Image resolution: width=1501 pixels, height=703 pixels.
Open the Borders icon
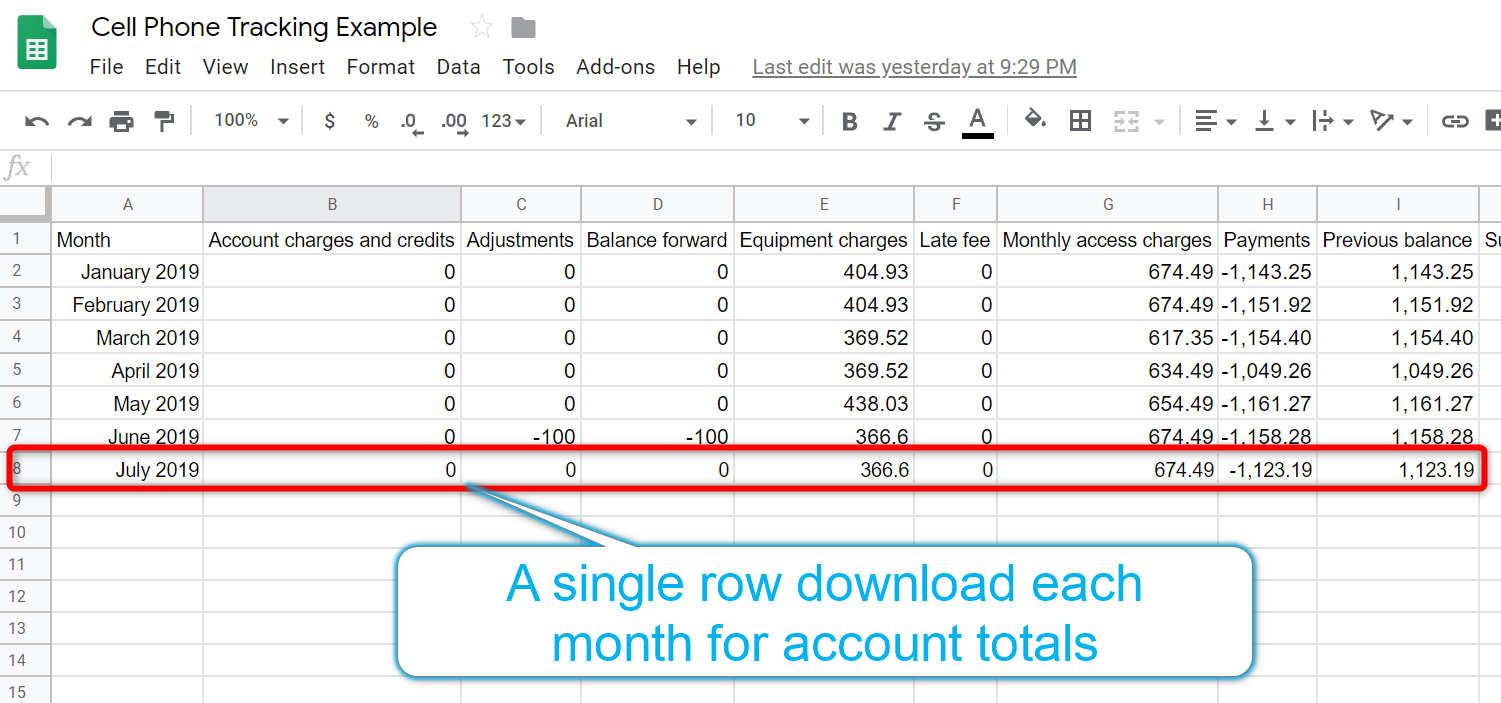[1080, 120]
